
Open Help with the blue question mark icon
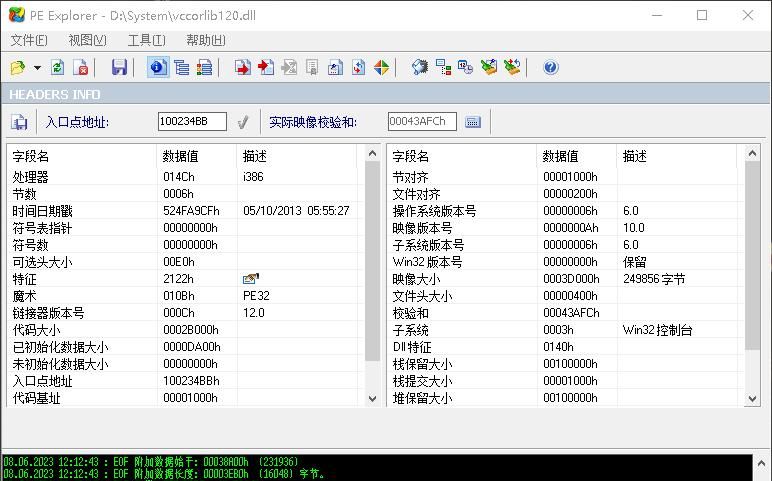(x=551, y=67)
